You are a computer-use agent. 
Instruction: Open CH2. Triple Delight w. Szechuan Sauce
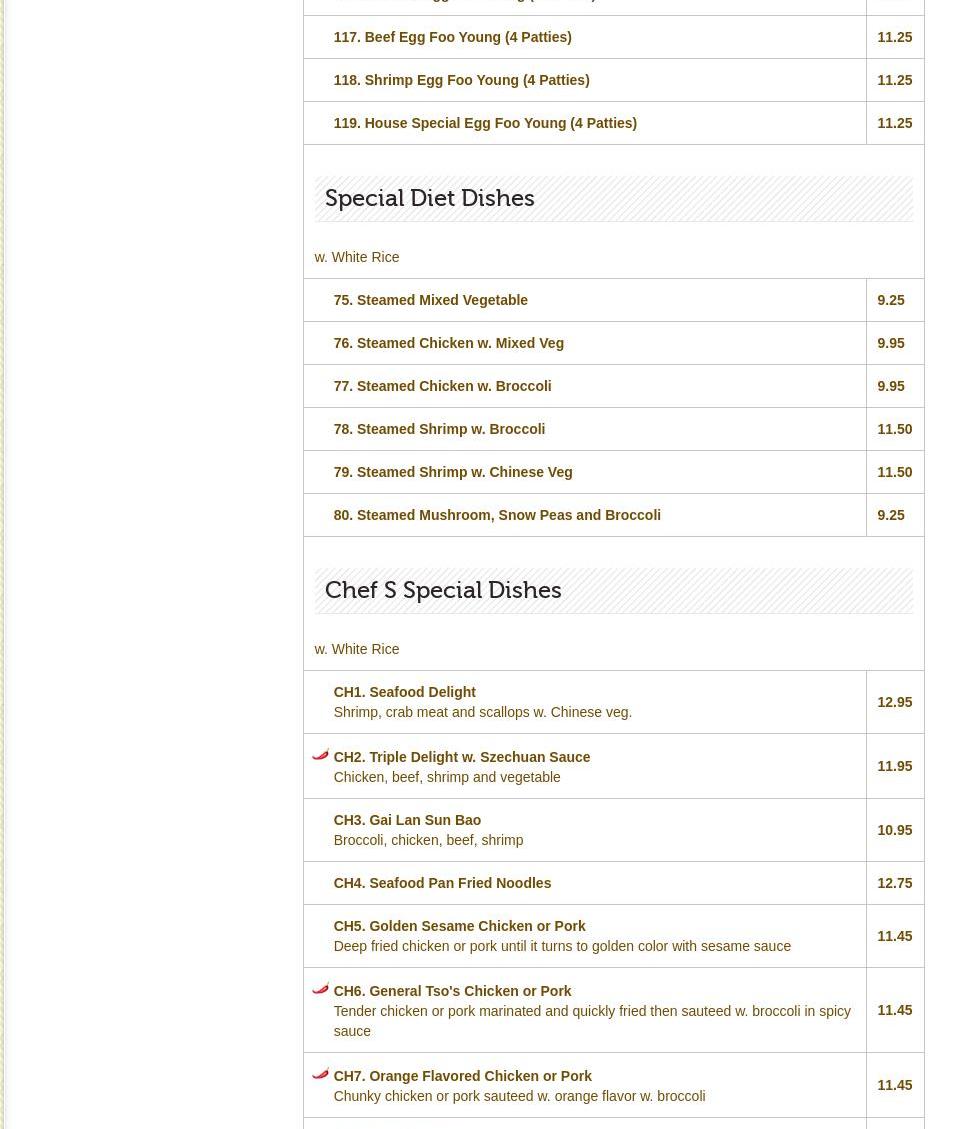click(x=461, y=757)
